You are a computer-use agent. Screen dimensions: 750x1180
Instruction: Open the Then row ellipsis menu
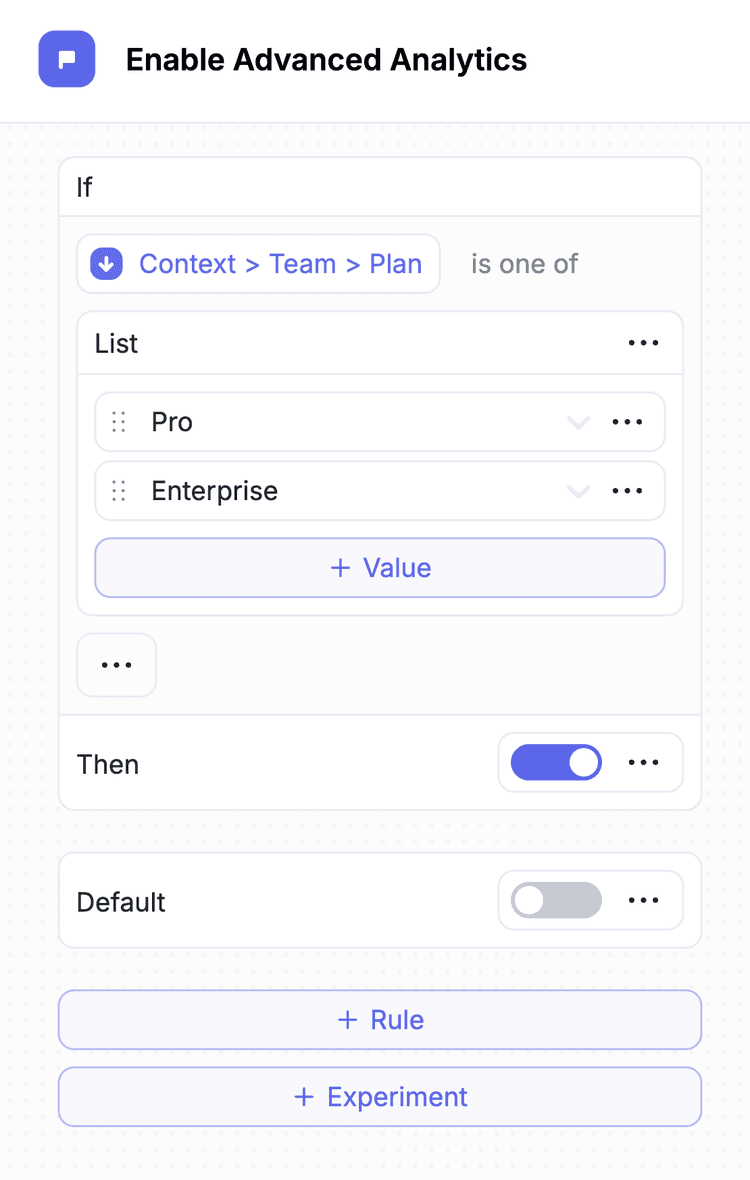[643, 763]
